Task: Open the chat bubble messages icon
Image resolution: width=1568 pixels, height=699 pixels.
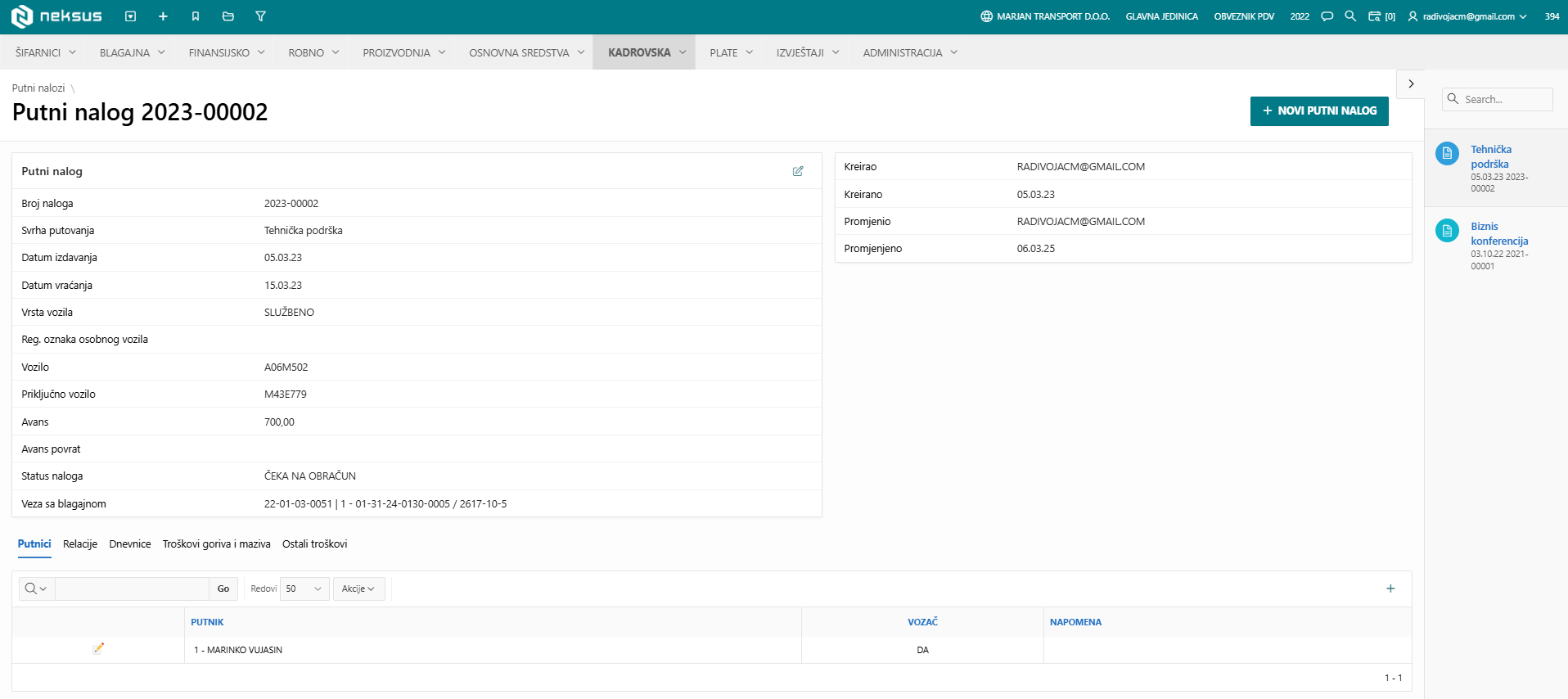Action: [x=1327, y=16]
